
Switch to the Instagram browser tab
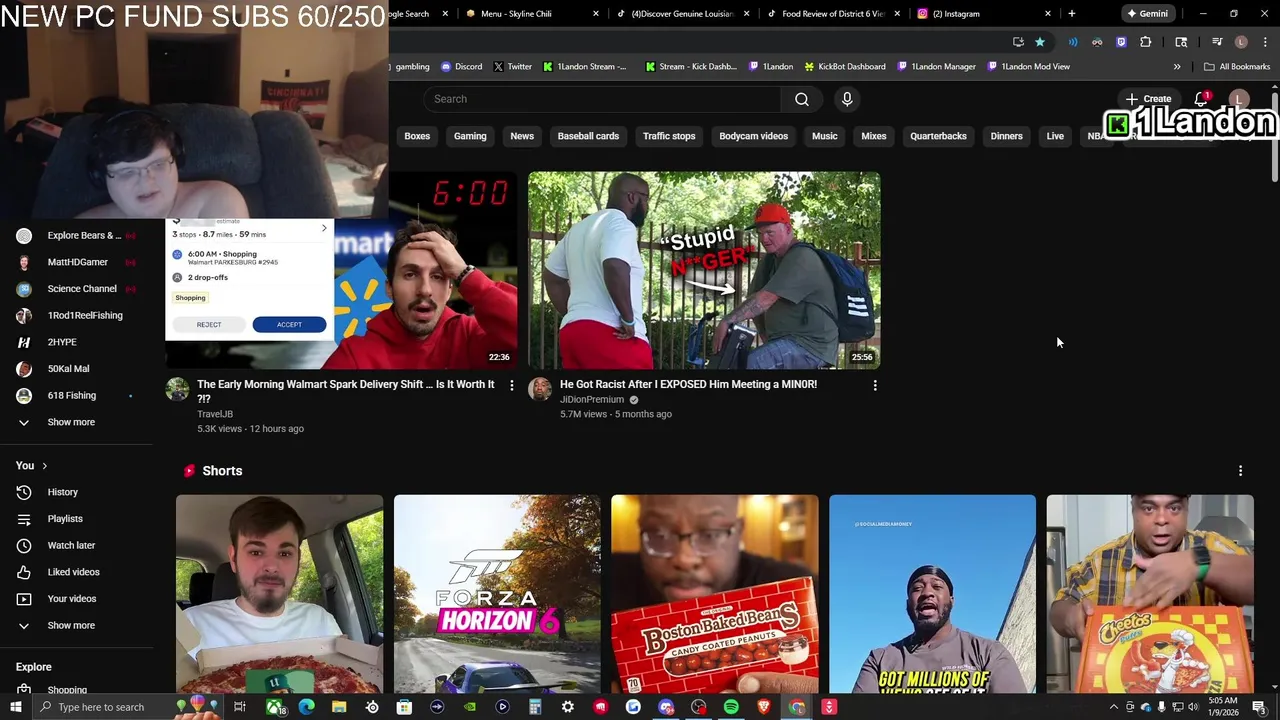[982, 14]
